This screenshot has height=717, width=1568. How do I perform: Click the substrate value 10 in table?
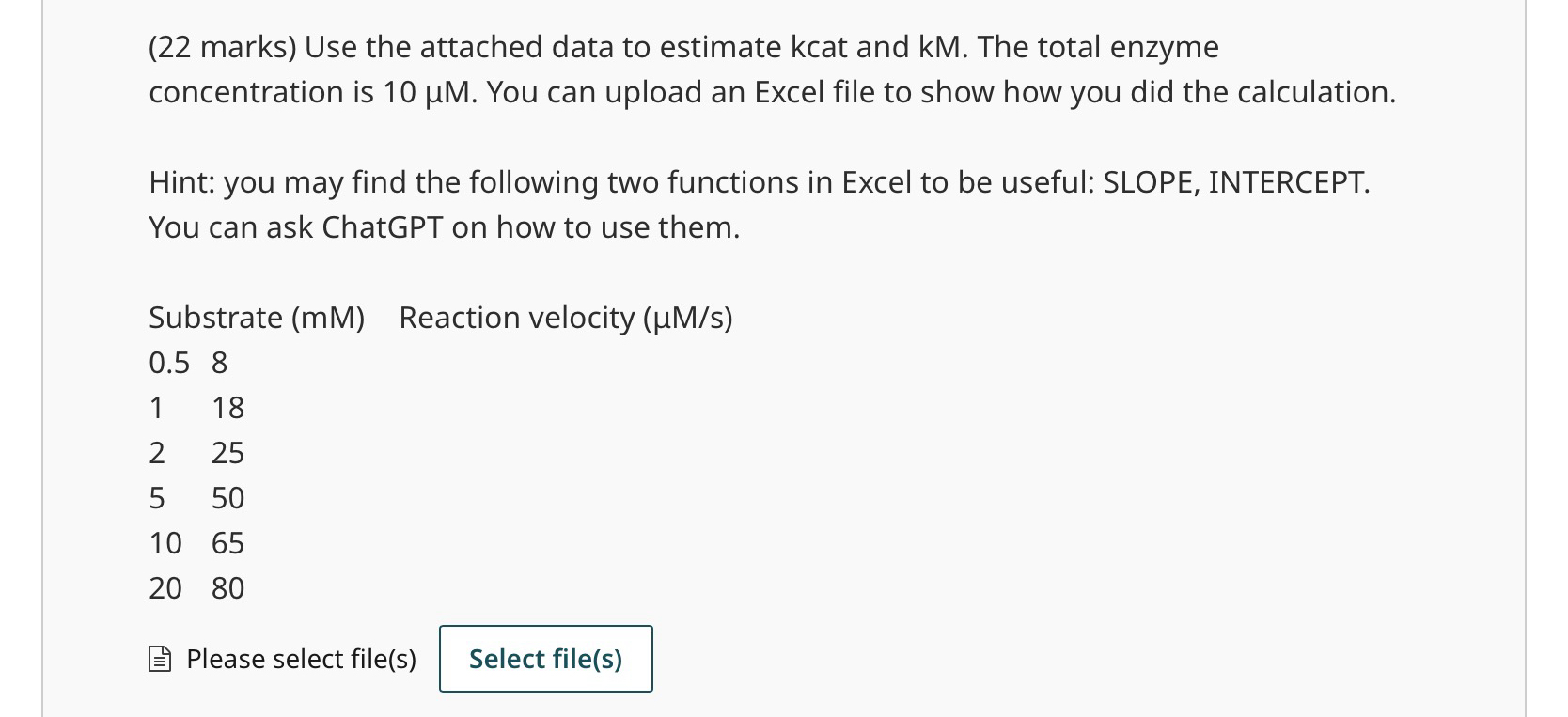coord(165,543)
